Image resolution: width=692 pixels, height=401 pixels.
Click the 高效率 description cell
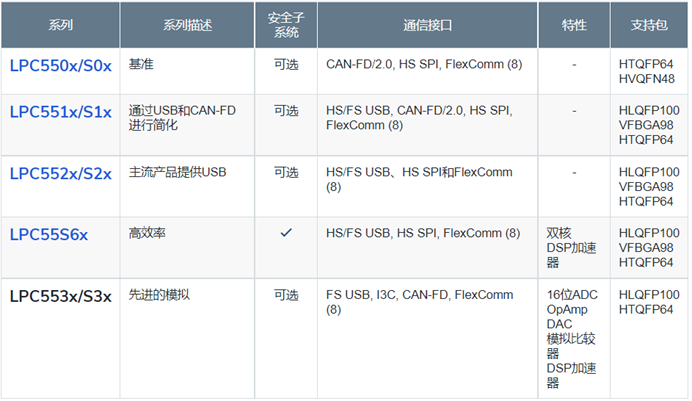pos(148,233)
